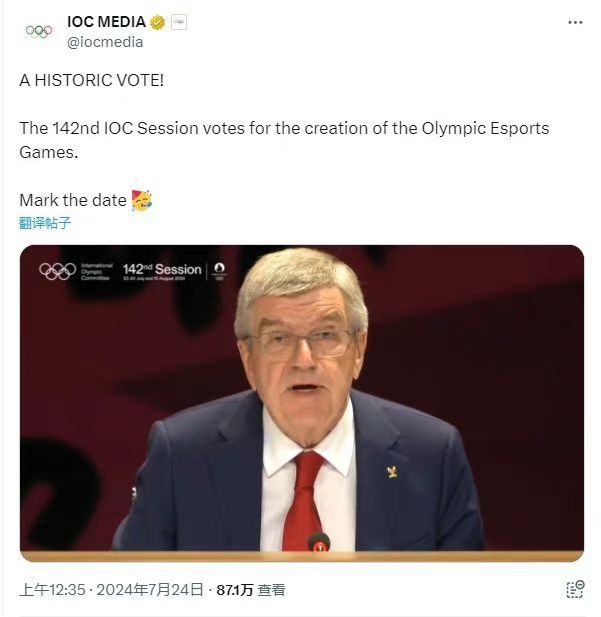This screenshot has height=617, width=601.
Task: Open the @iocmedia handle
Action: (105, 42)
